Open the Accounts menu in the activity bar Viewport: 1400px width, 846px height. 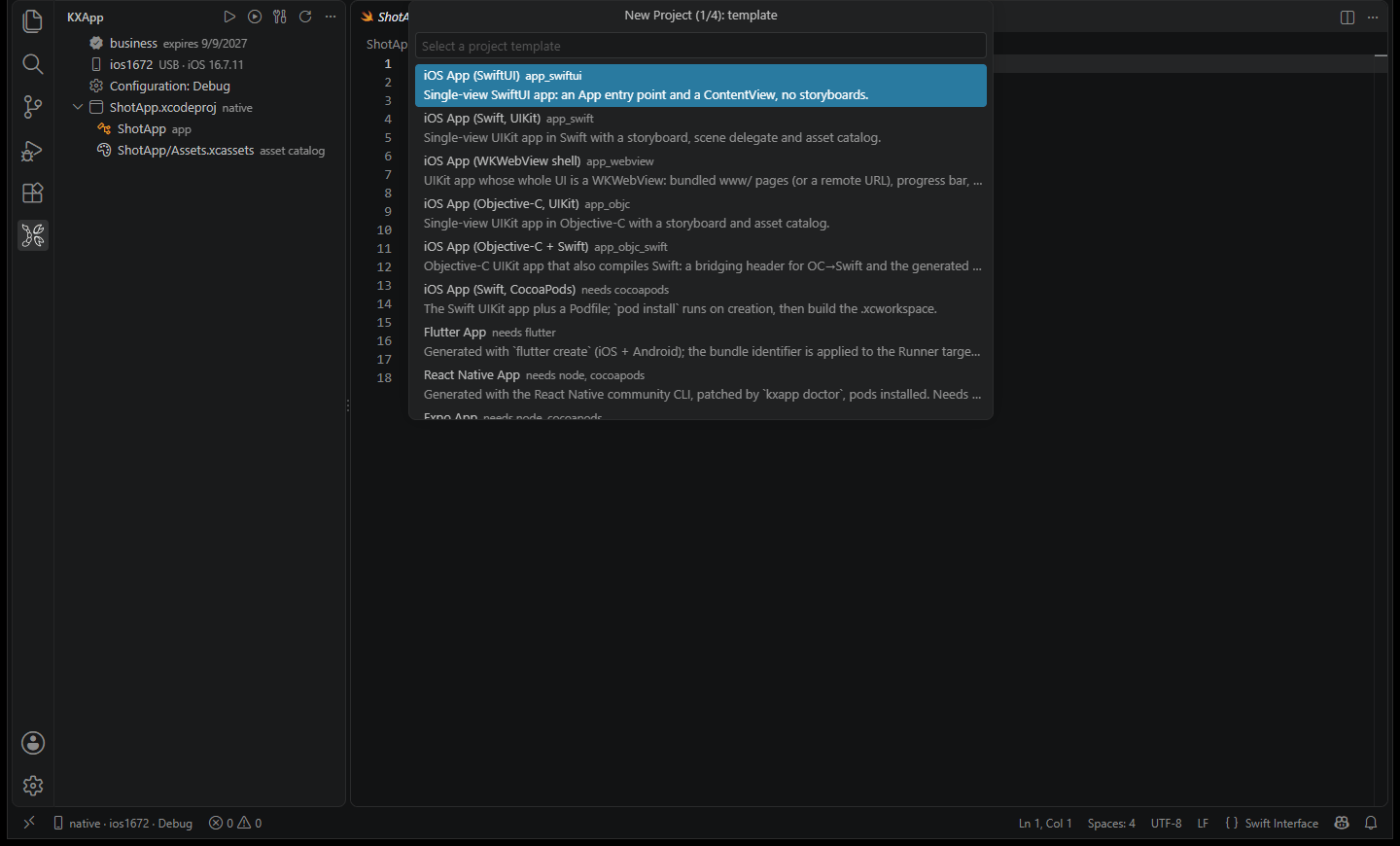click(x=33, y=743)
